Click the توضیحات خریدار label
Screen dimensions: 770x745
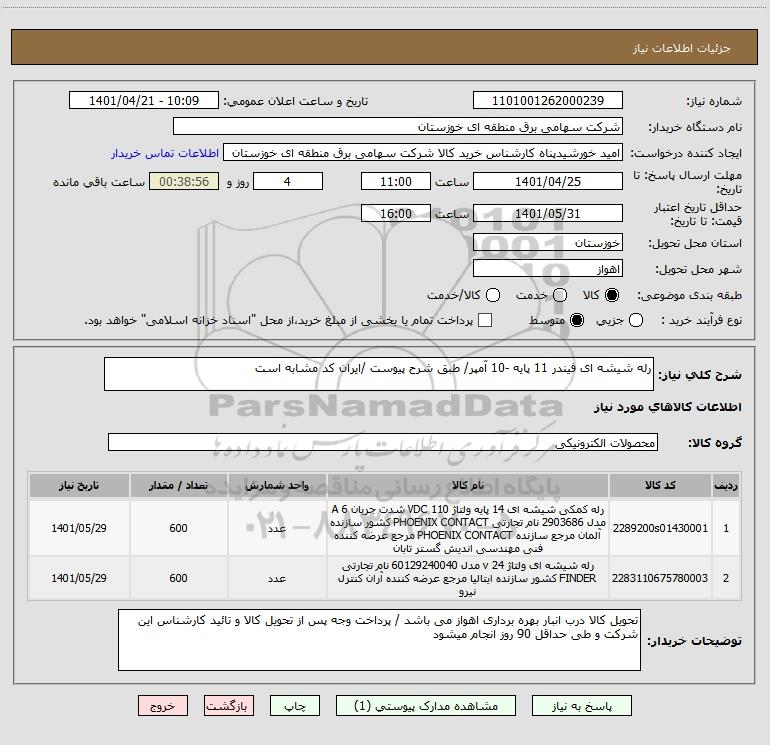click(x=694, y=641)
